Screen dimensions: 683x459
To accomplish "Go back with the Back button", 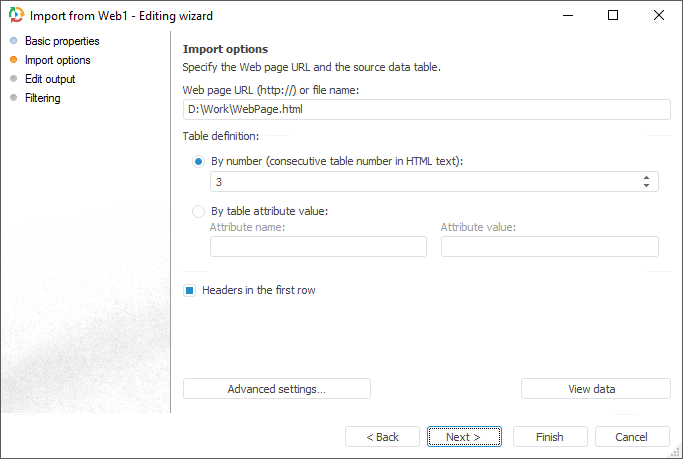I will click(382, 437).
